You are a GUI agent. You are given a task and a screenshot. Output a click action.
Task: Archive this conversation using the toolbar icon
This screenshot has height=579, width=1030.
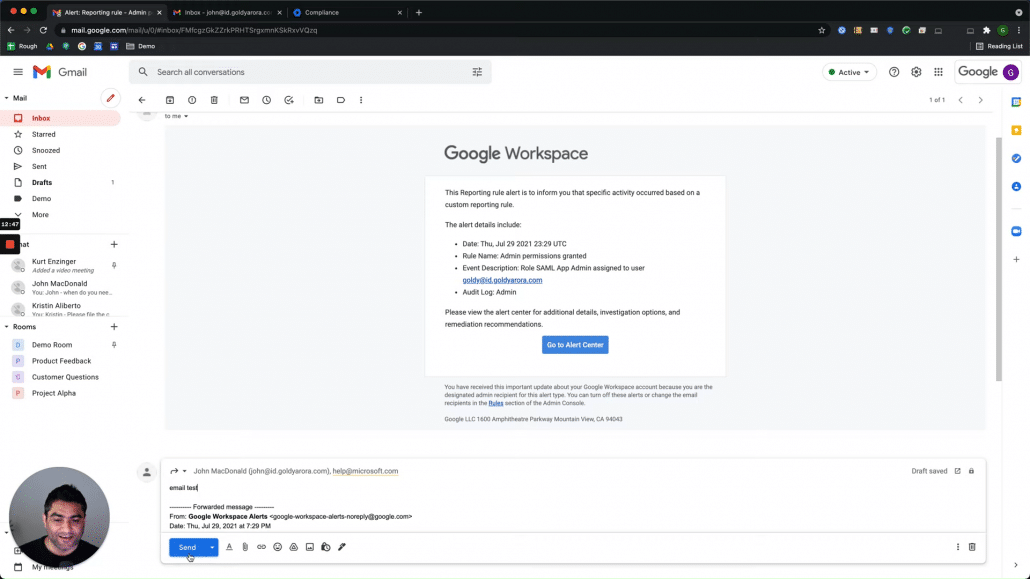169,100
